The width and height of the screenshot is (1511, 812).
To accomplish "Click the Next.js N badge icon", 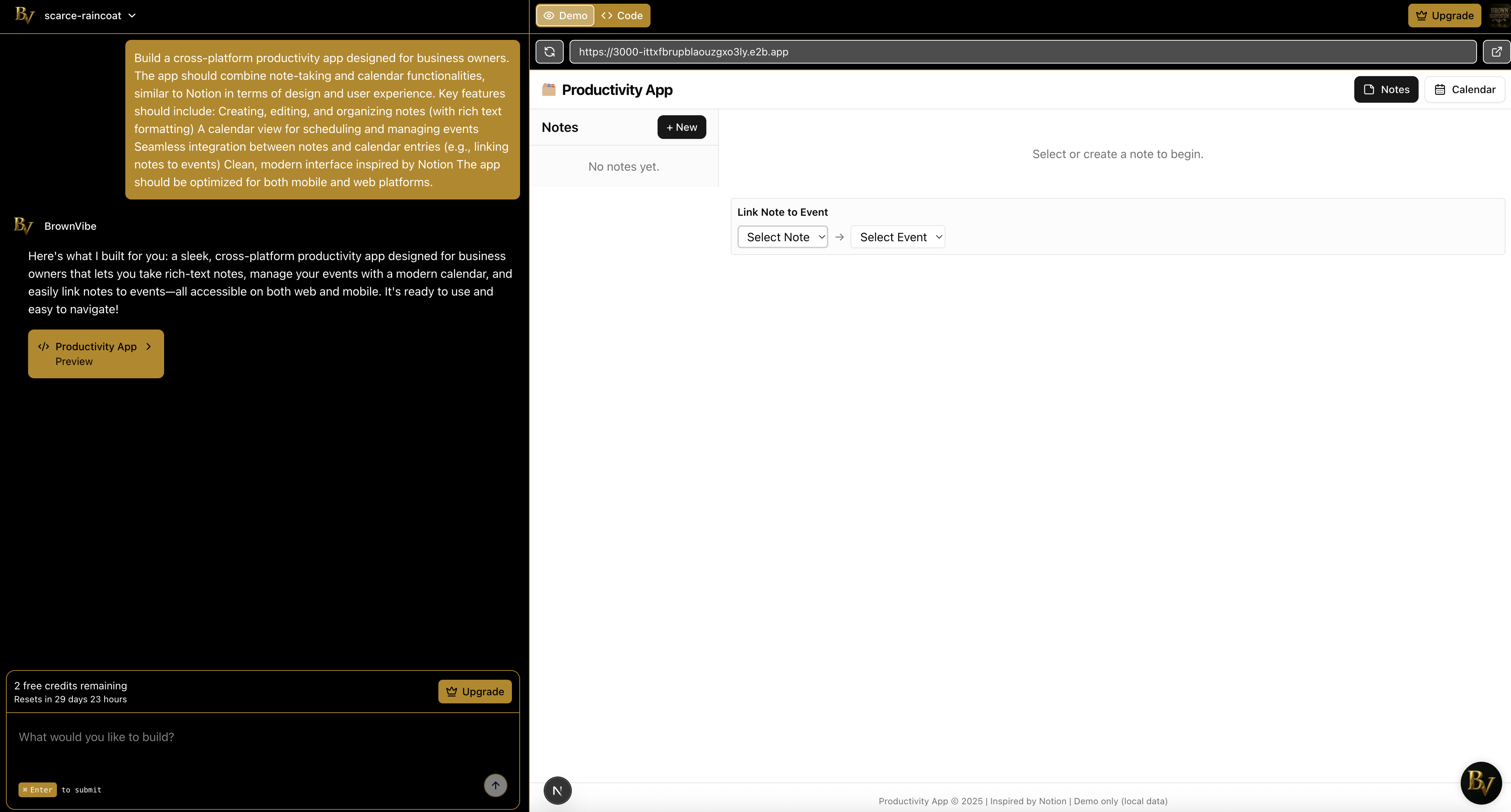I will [557, 790].
